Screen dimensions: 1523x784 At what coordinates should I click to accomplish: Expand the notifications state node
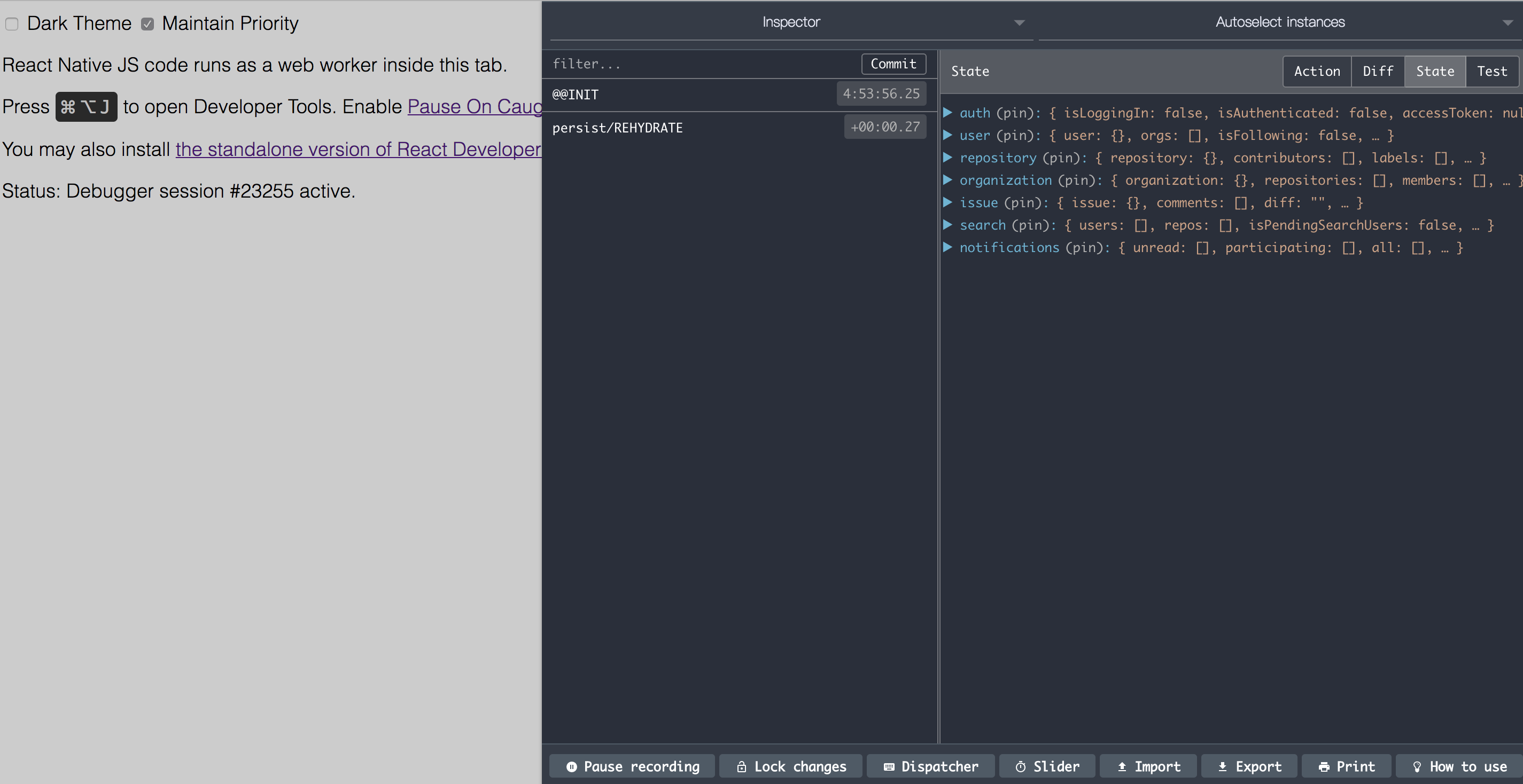(947, 247)
